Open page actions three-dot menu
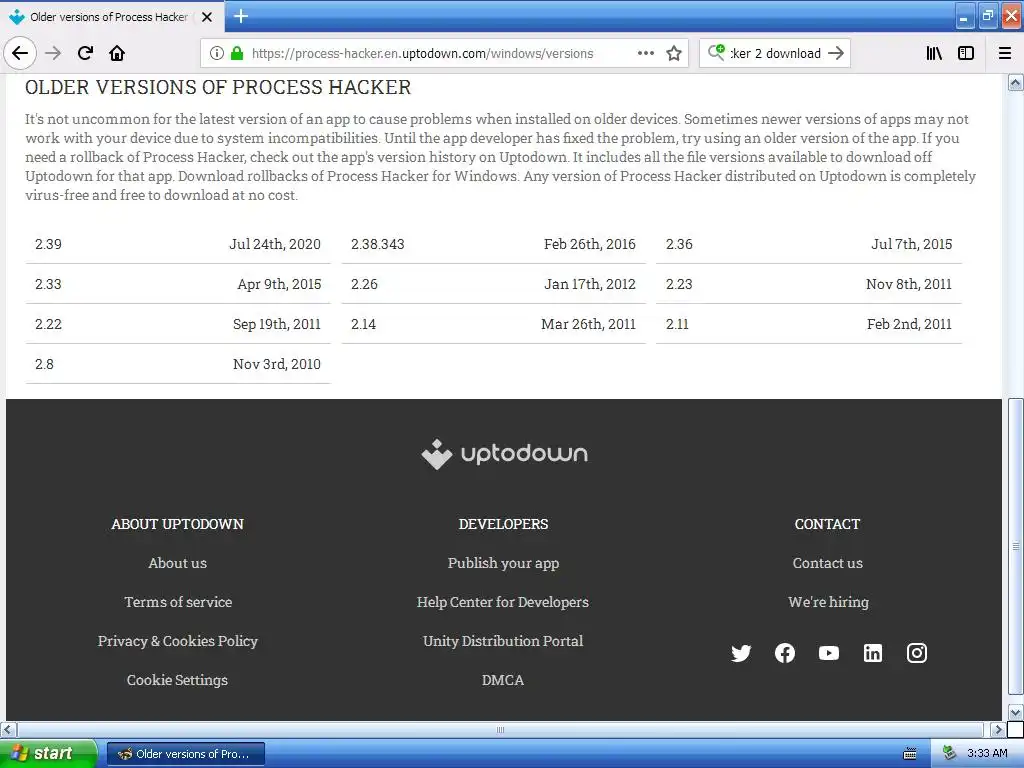Viewport: 1024px width, 768px height. click(x=646, y=53)
